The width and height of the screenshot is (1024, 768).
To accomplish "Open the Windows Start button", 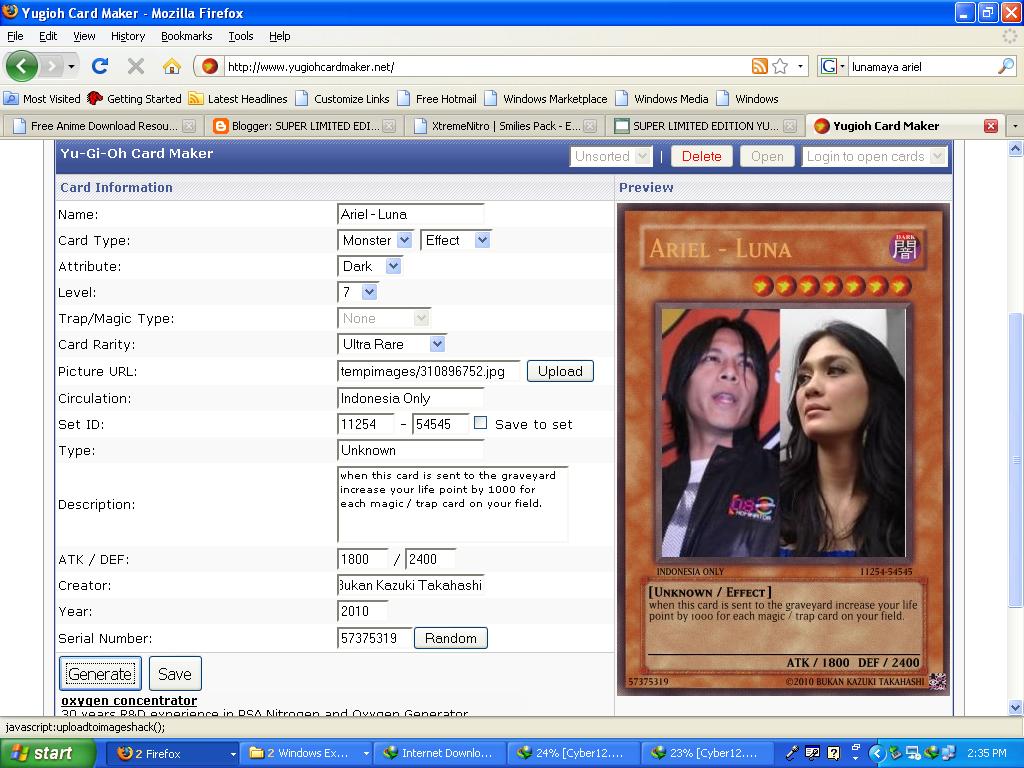I will pyautogui.click(x=48, y=753).
